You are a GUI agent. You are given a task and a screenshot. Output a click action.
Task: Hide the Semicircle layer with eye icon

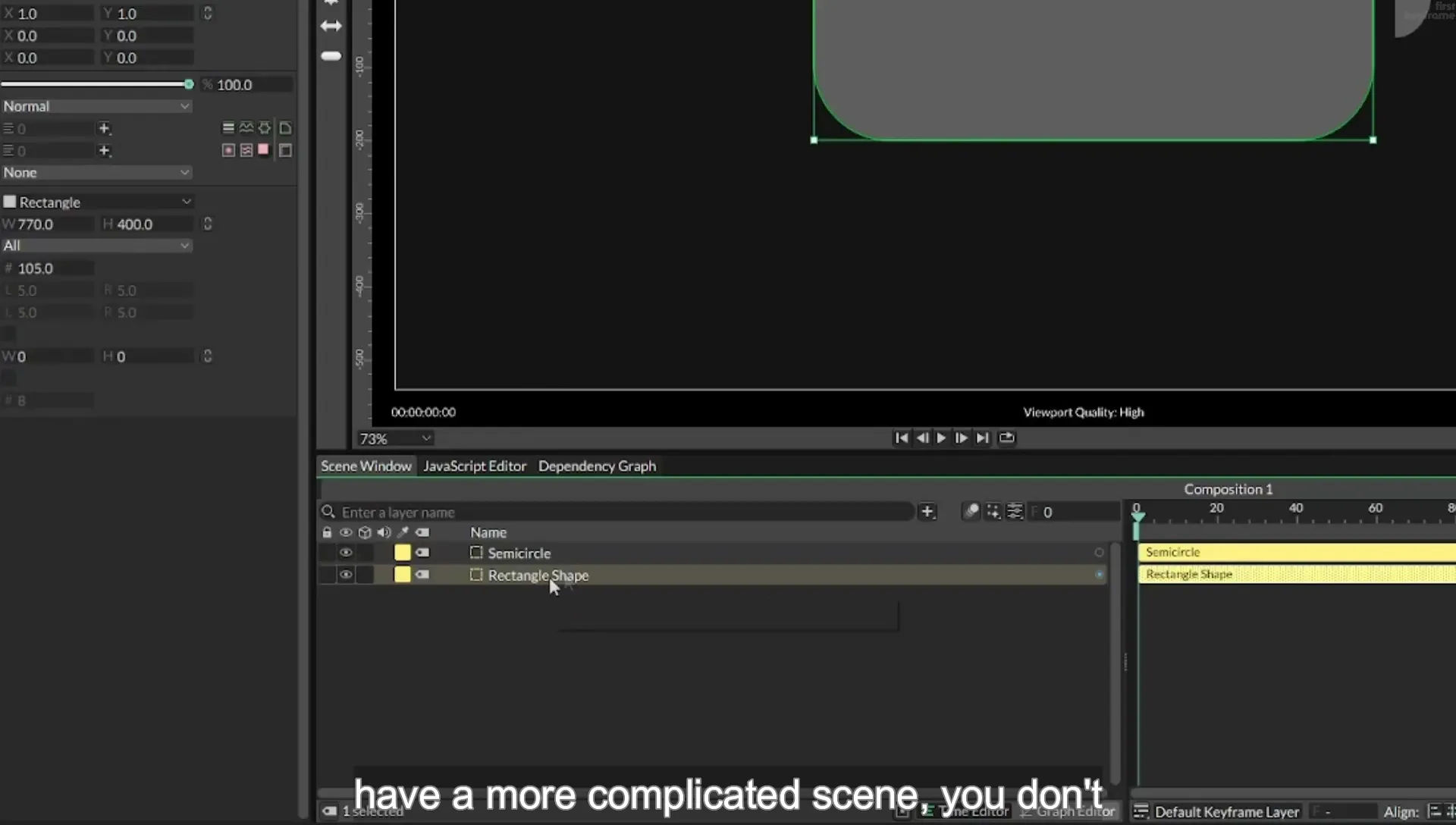coord(346,553)
